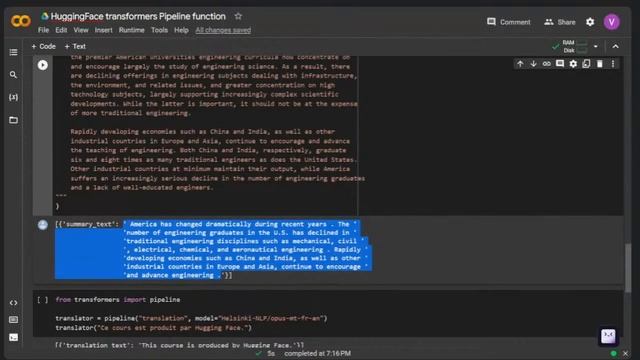Run the translation cell via its brackets
This screenshot has height=360, width=640.
(42, 300)
